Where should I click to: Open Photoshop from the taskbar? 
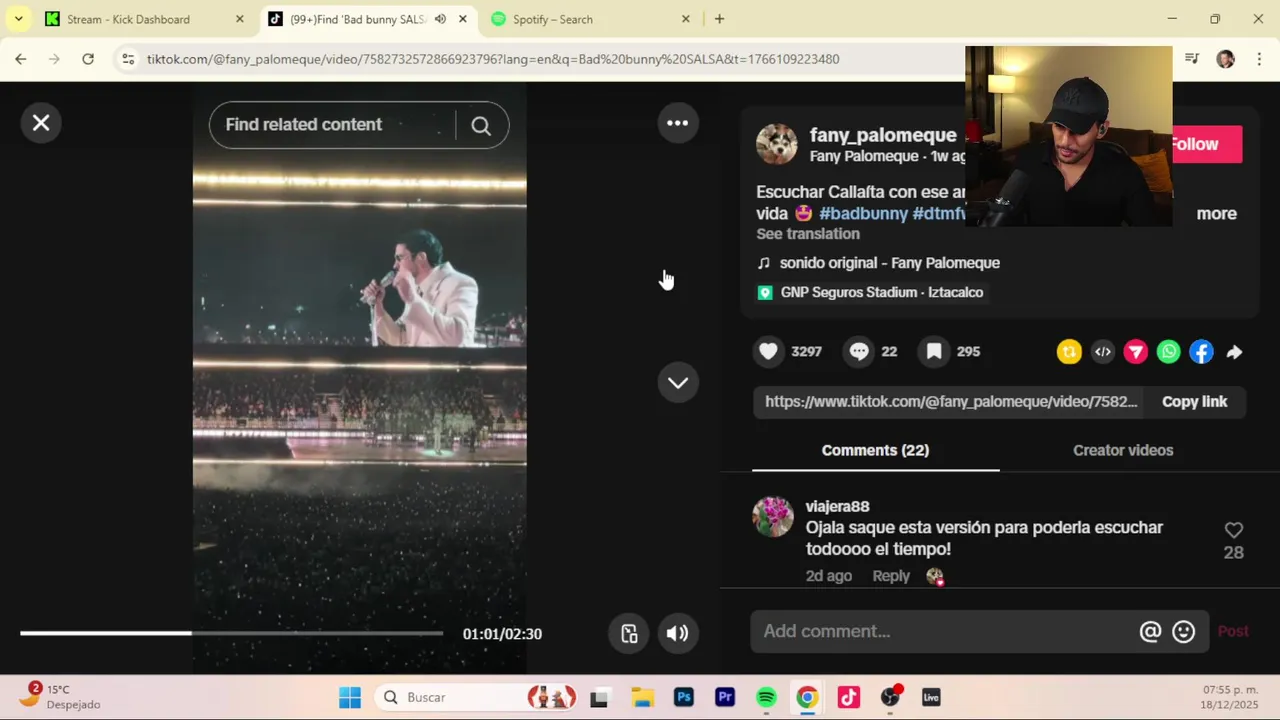684,697
